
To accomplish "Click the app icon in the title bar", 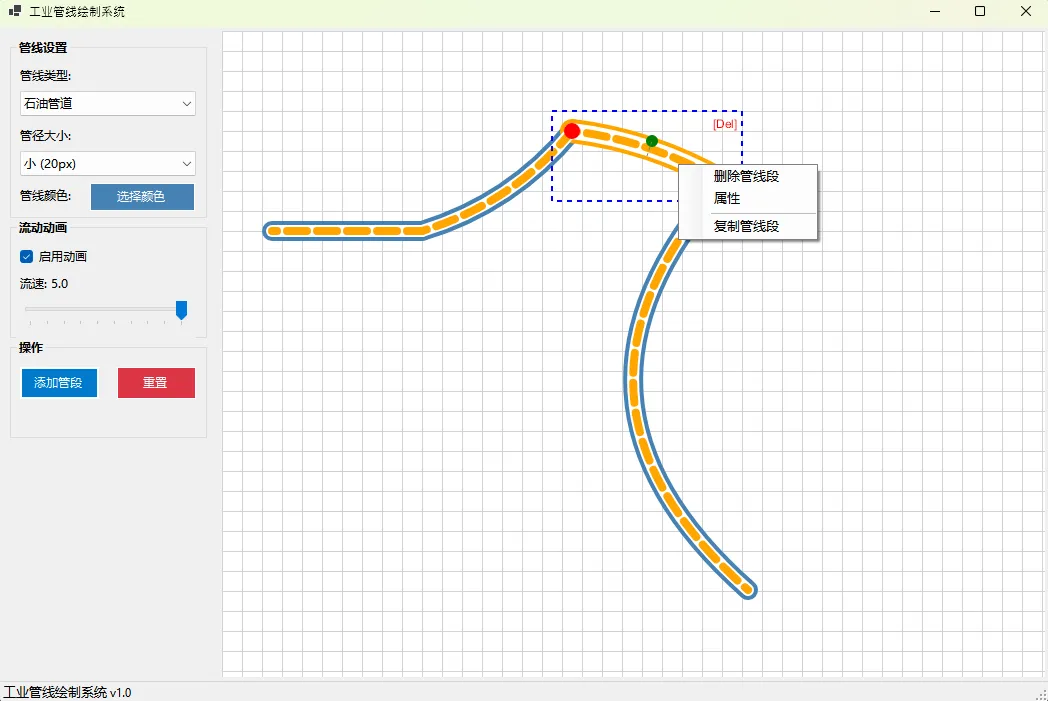I will [15, 11].
